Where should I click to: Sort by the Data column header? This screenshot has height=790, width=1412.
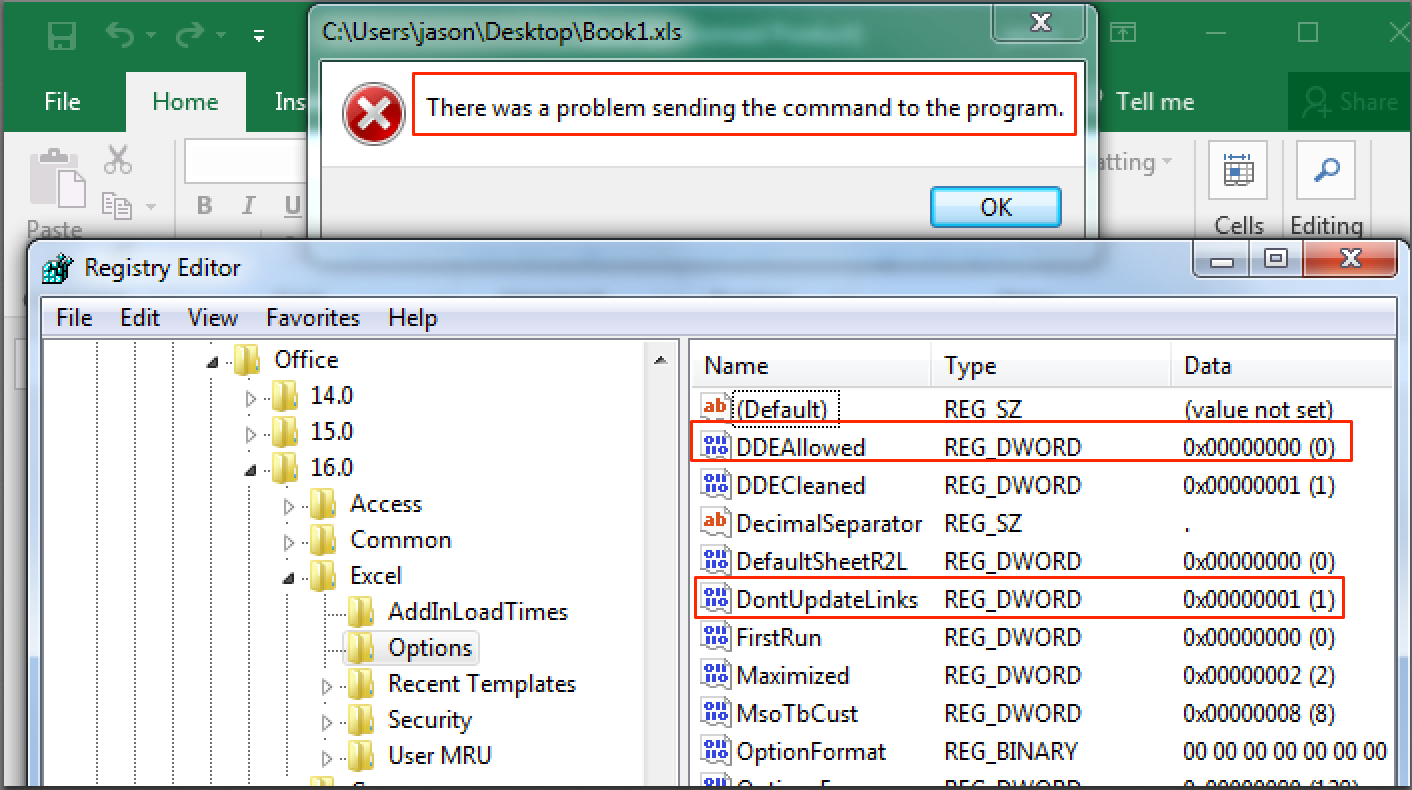click(1283, 366)
